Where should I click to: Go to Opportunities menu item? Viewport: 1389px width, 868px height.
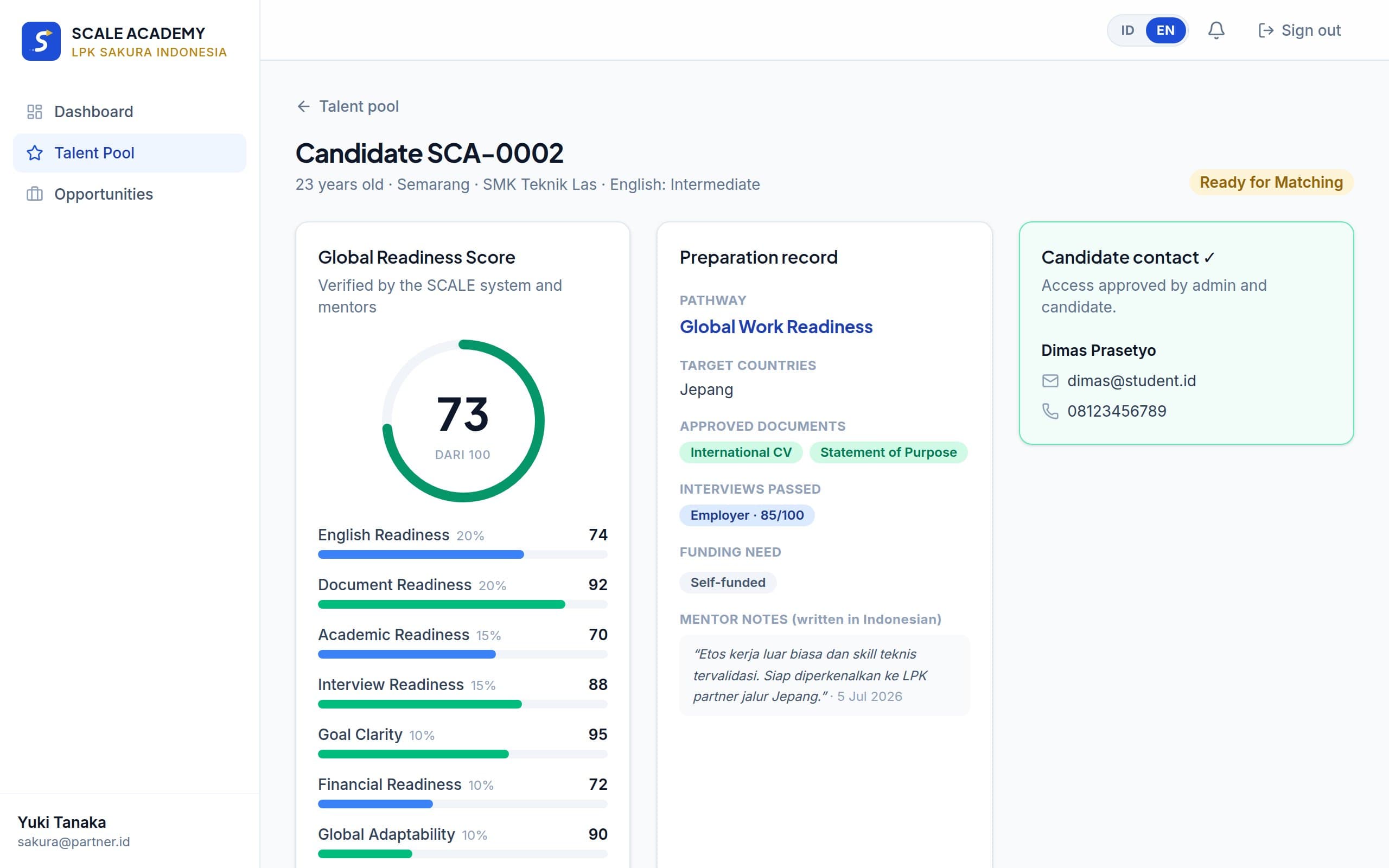pos(130,194)
